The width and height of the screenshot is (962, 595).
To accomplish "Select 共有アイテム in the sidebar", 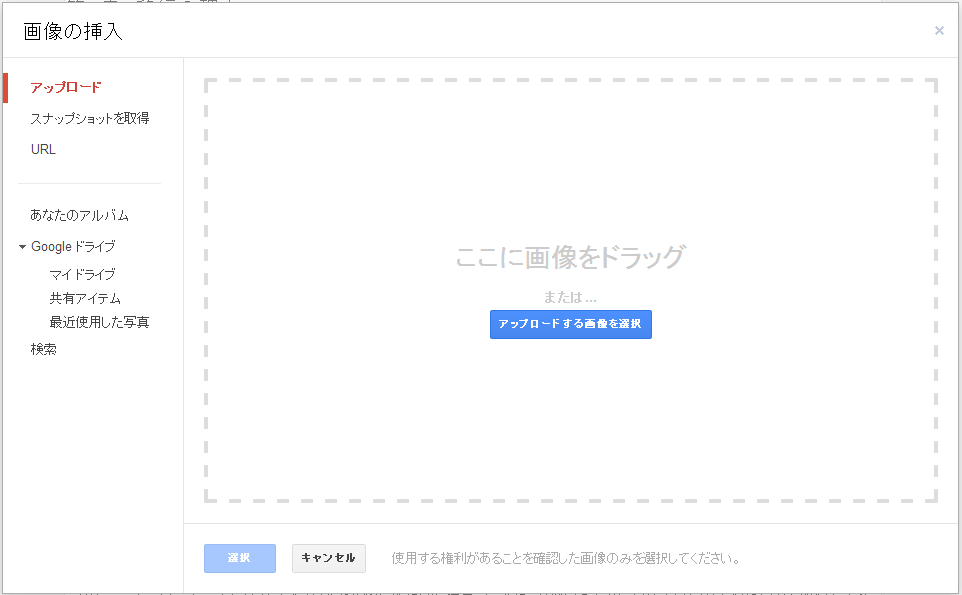I will [85, 298].
